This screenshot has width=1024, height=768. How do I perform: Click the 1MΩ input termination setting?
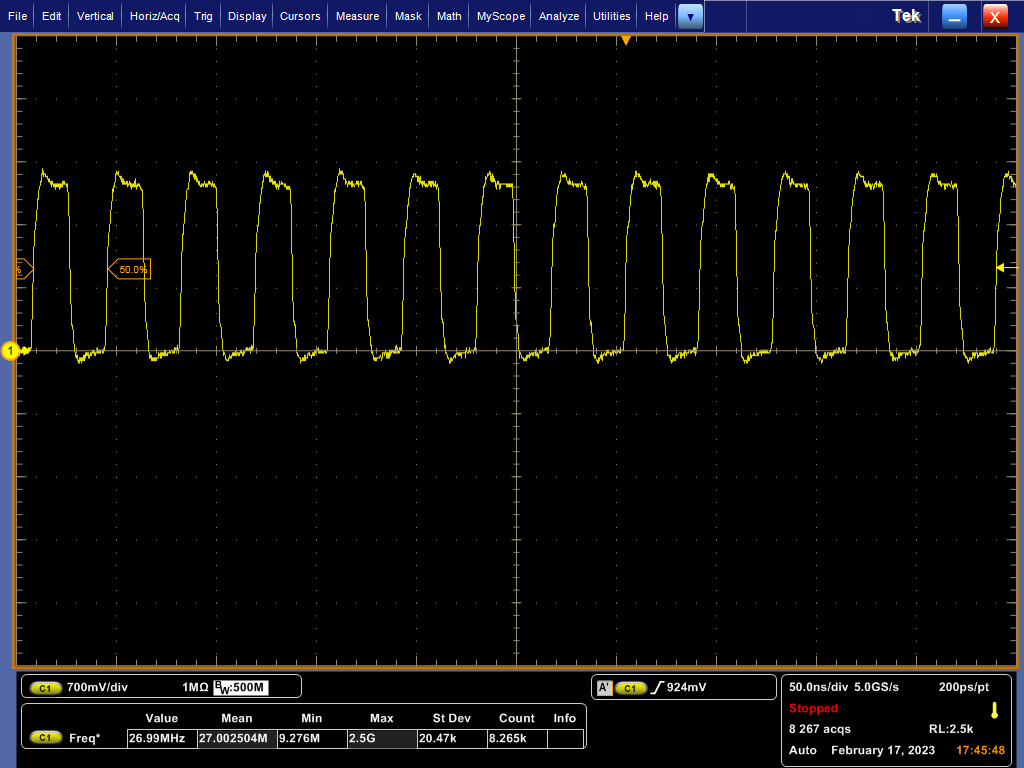click(x=195, y=688)
